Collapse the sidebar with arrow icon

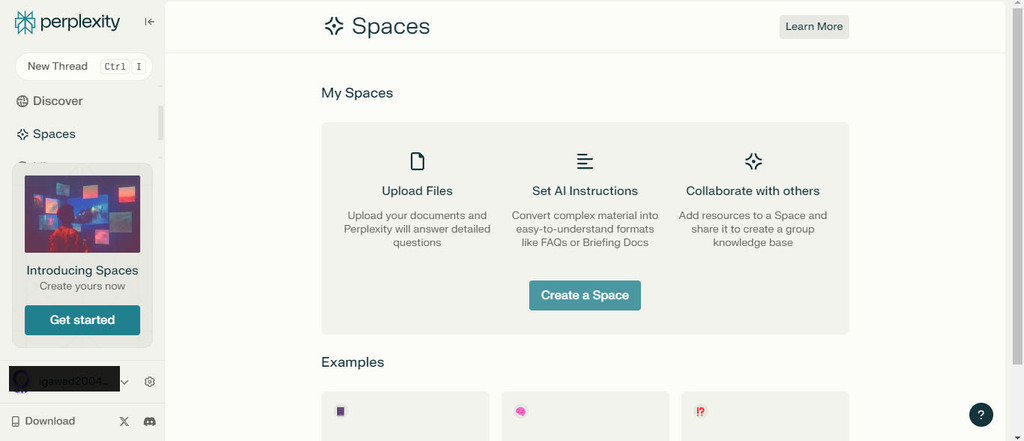tap(150, 22)
